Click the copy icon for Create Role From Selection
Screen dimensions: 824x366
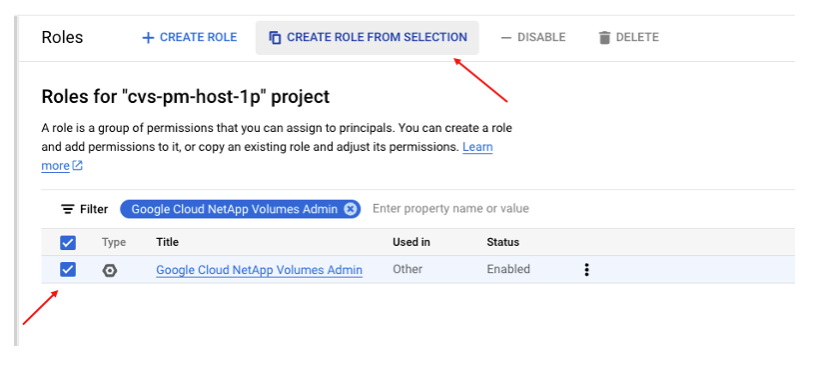275,38
